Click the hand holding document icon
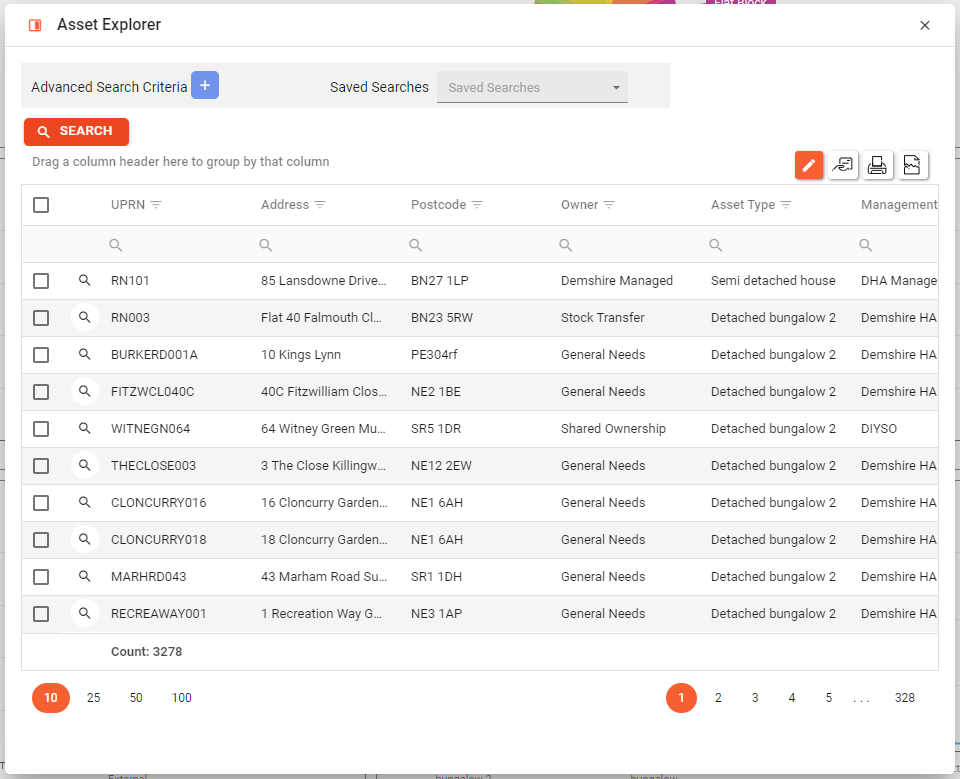Image resolution: width=960 pixels, height=779 pixels. click(x=843, y=166)
